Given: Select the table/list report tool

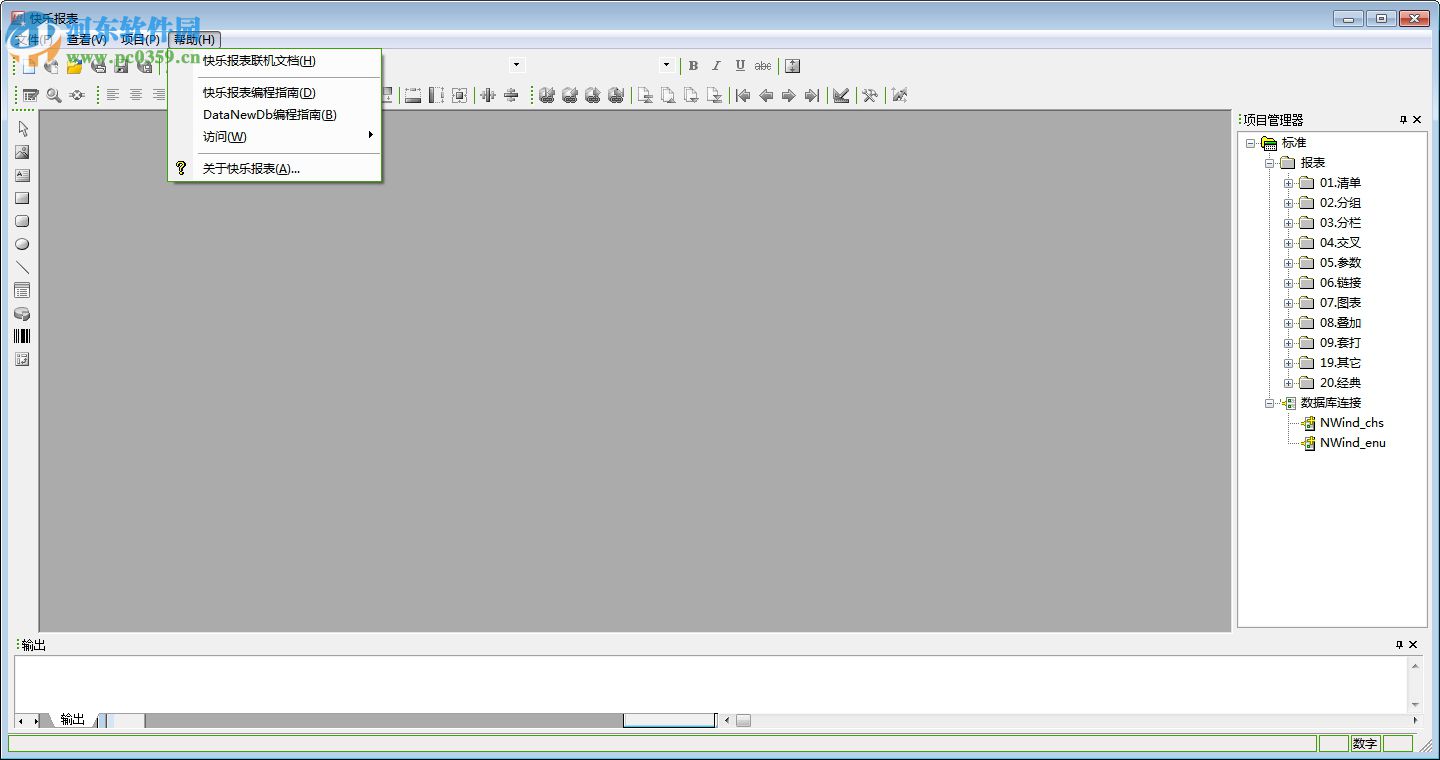Looking at the screenshot, I should pyautogui.click(x=22, y=291).
